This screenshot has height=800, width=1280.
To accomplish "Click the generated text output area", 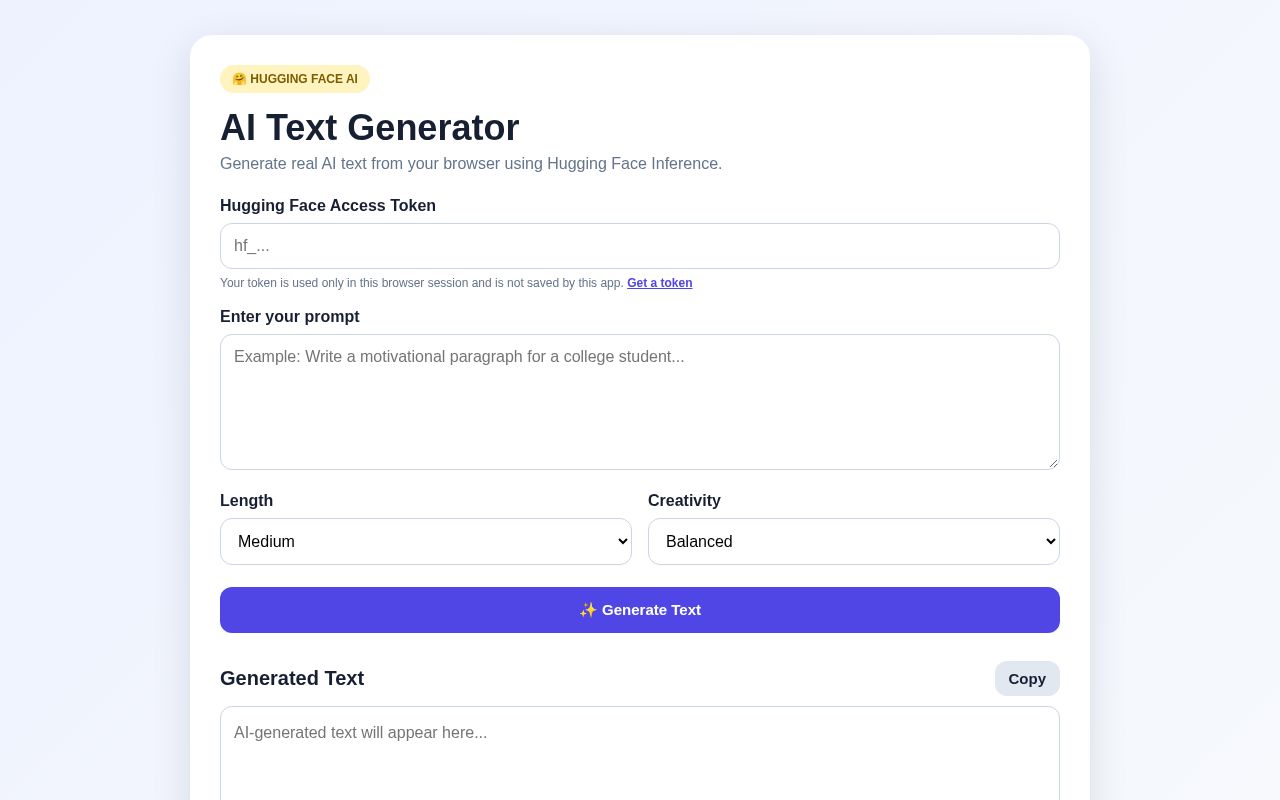I will 640,753.
